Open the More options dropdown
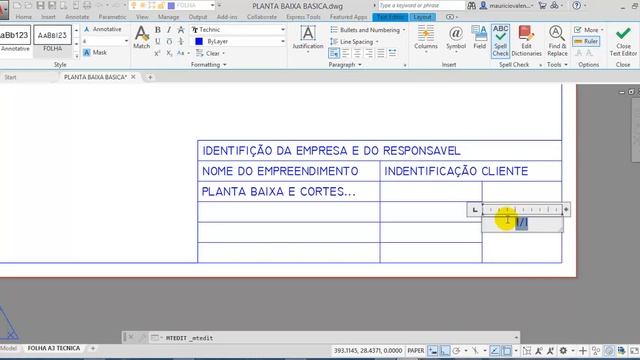Image resolution: width=640 pixels, height=360 pixels. pyautogui.click(x=589, y=30)
